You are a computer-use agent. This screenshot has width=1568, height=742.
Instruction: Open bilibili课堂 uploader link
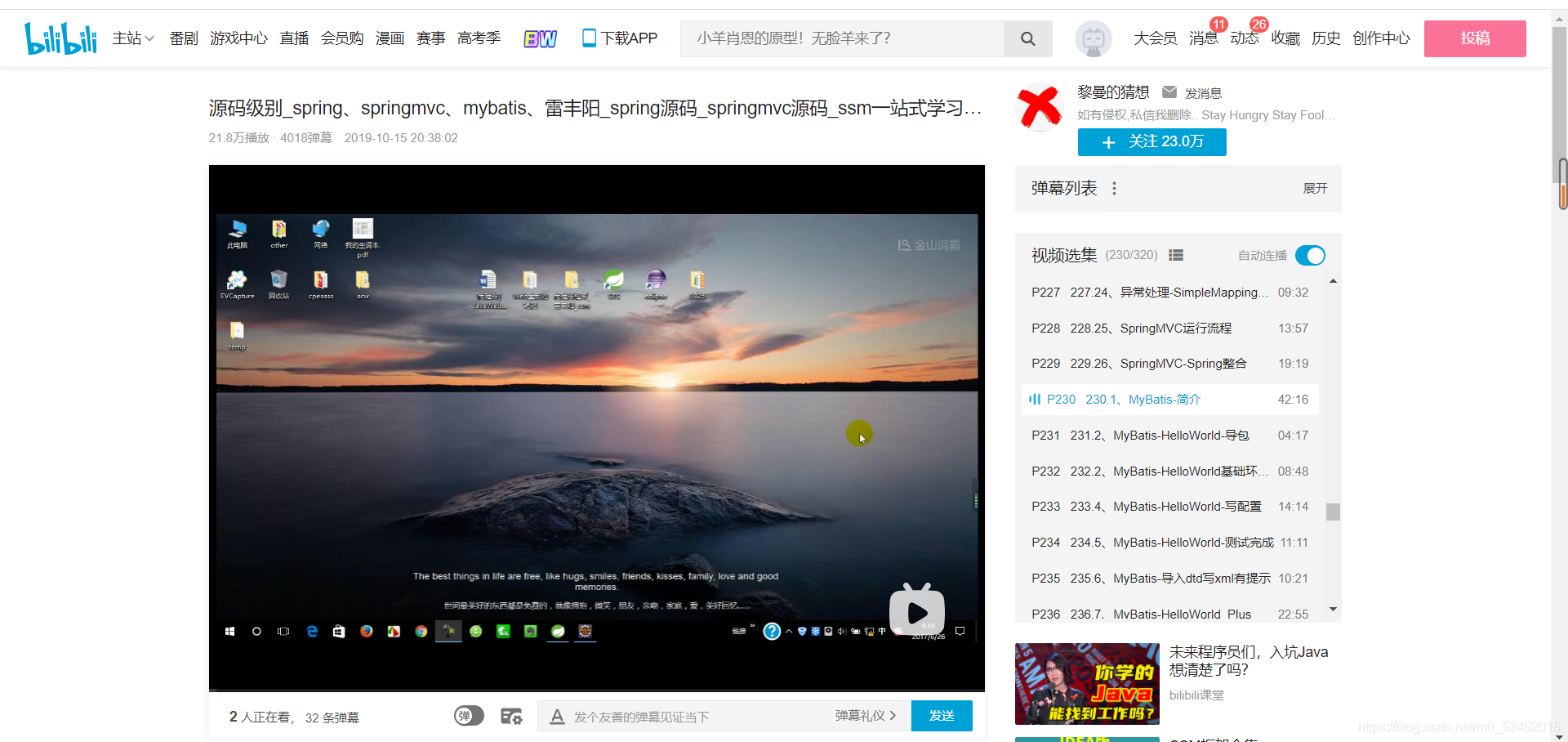coord(1196,695)
